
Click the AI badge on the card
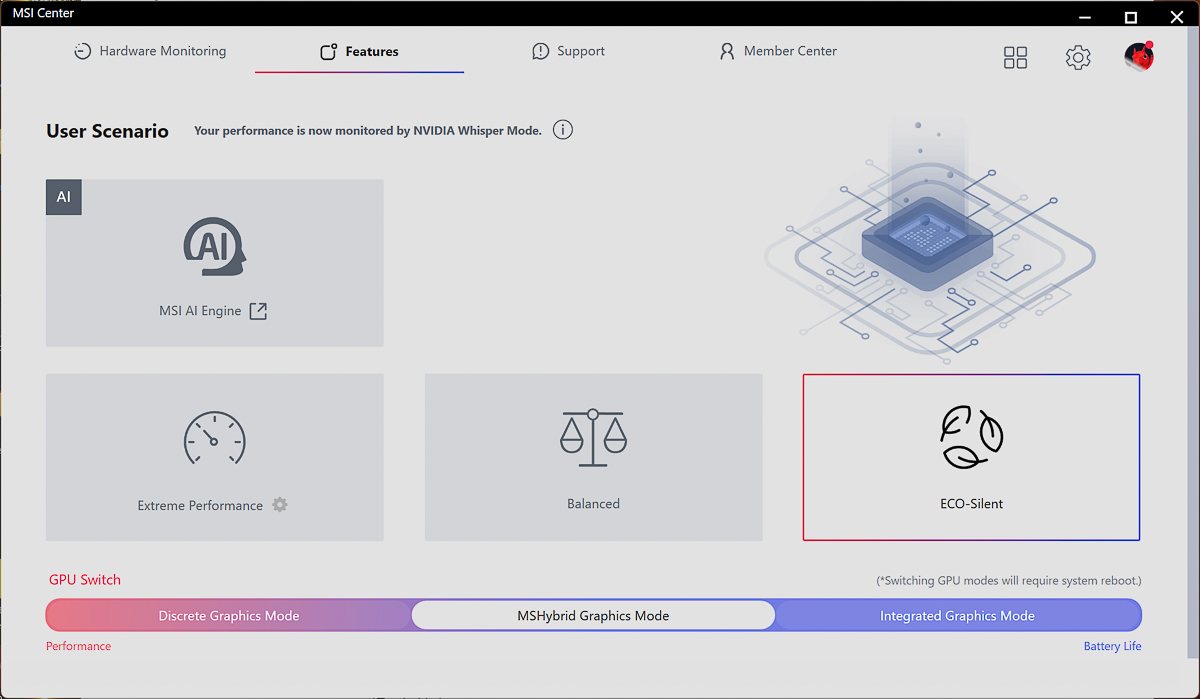64,197
